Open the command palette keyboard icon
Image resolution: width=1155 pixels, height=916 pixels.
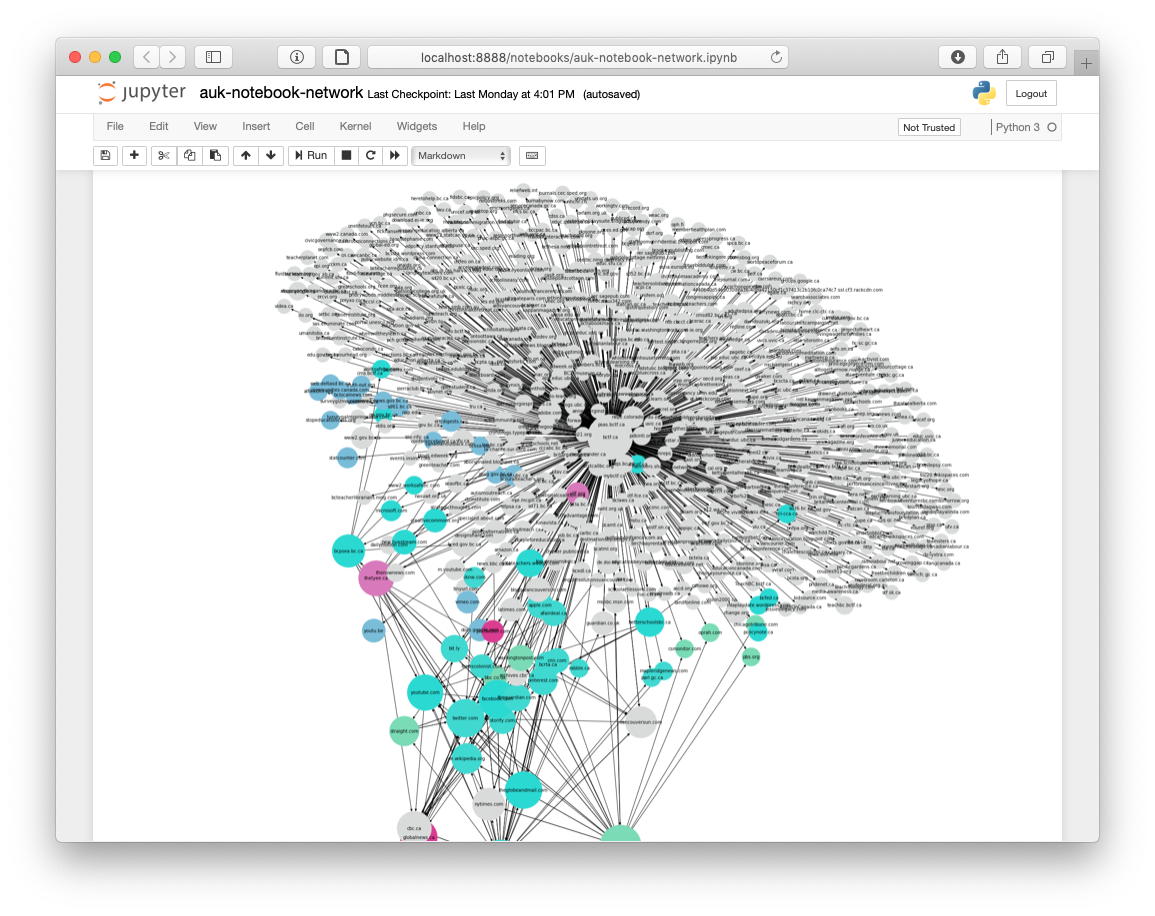(x=532, y=155)
